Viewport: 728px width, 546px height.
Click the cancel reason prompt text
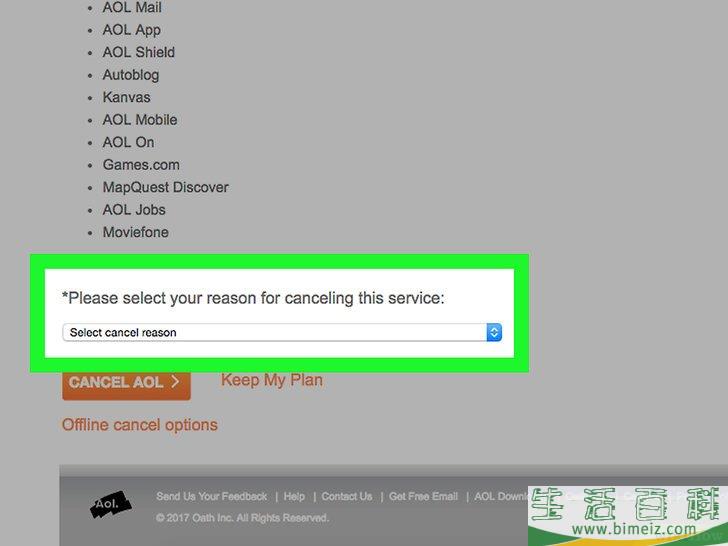tap(254, 298)
